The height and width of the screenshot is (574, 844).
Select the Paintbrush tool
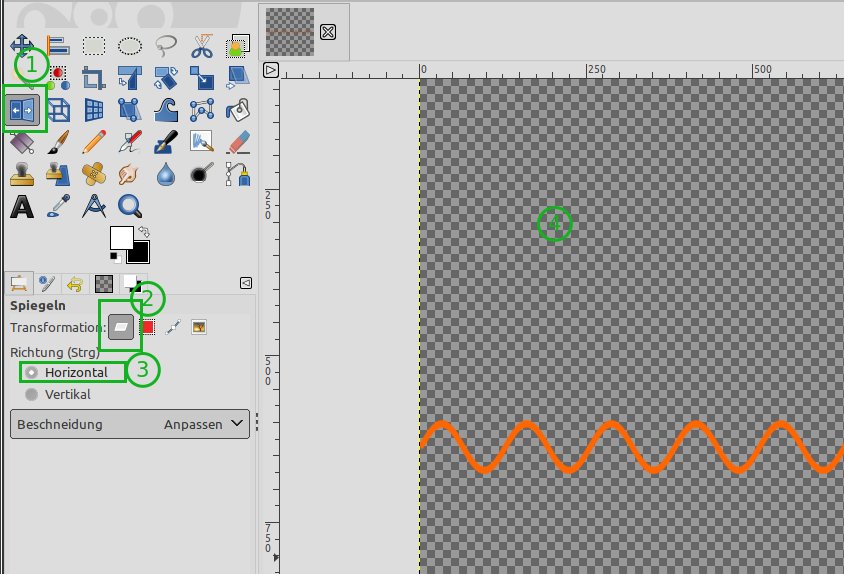[58, 142]
